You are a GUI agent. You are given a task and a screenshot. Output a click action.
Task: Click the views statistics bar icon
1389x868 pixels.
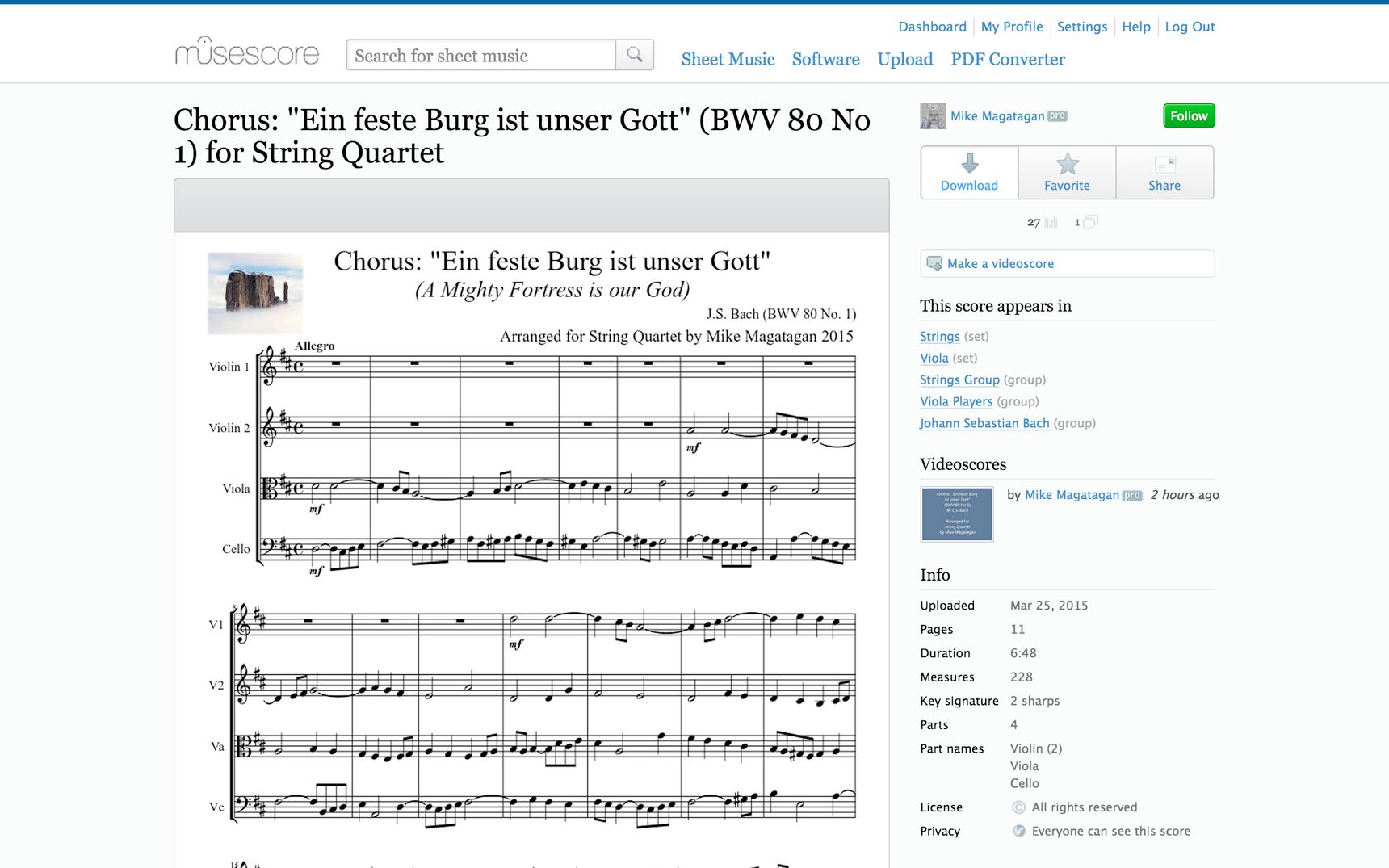point(1051,222)
